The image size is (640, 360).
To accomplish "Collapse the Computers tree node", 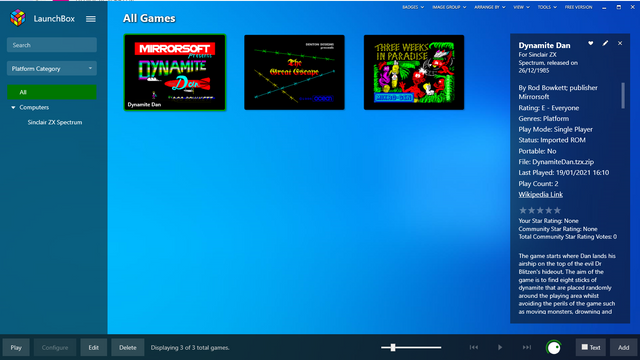I will (13, 107).
